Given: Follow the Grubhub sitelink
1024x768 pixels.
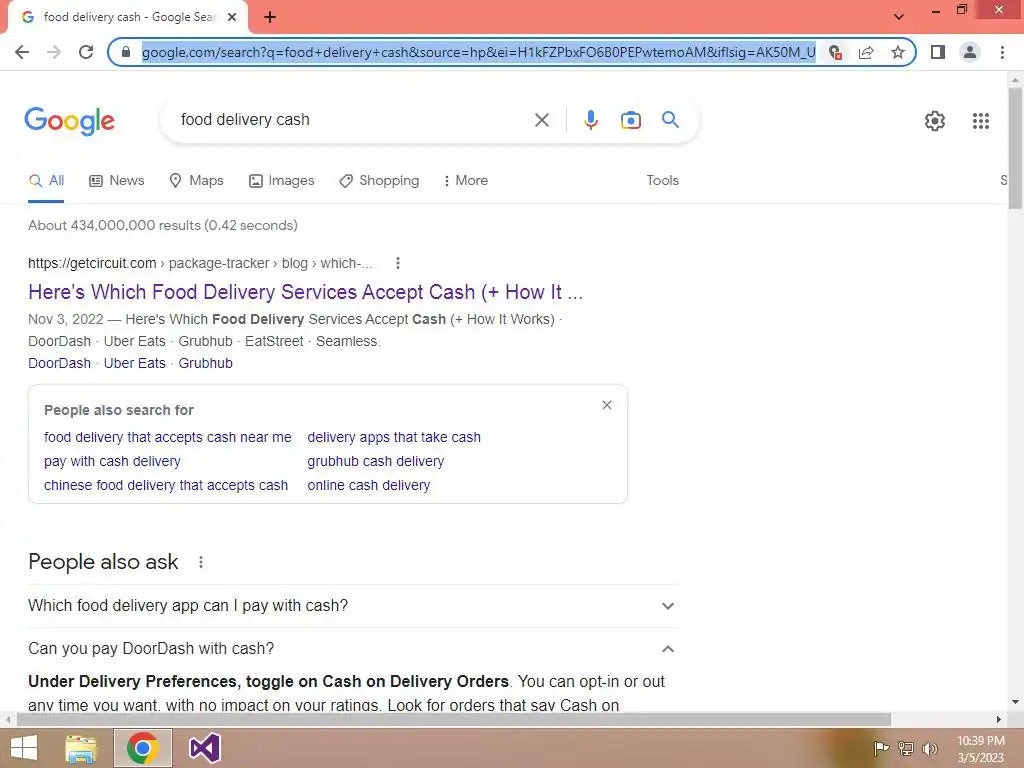Looking at the screenshot, I should click(x=205, y=363).
